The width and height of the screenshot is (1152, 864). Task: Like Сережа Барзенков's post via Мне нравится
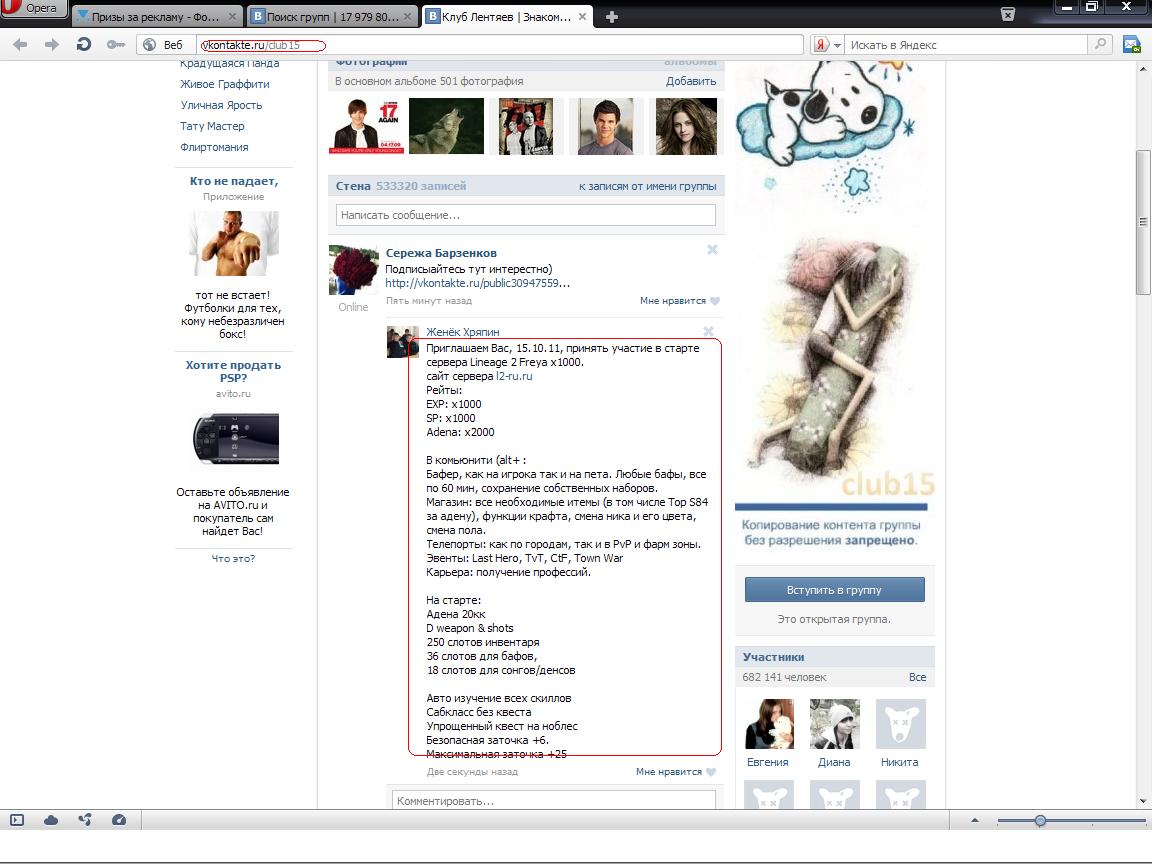point(679,300)
